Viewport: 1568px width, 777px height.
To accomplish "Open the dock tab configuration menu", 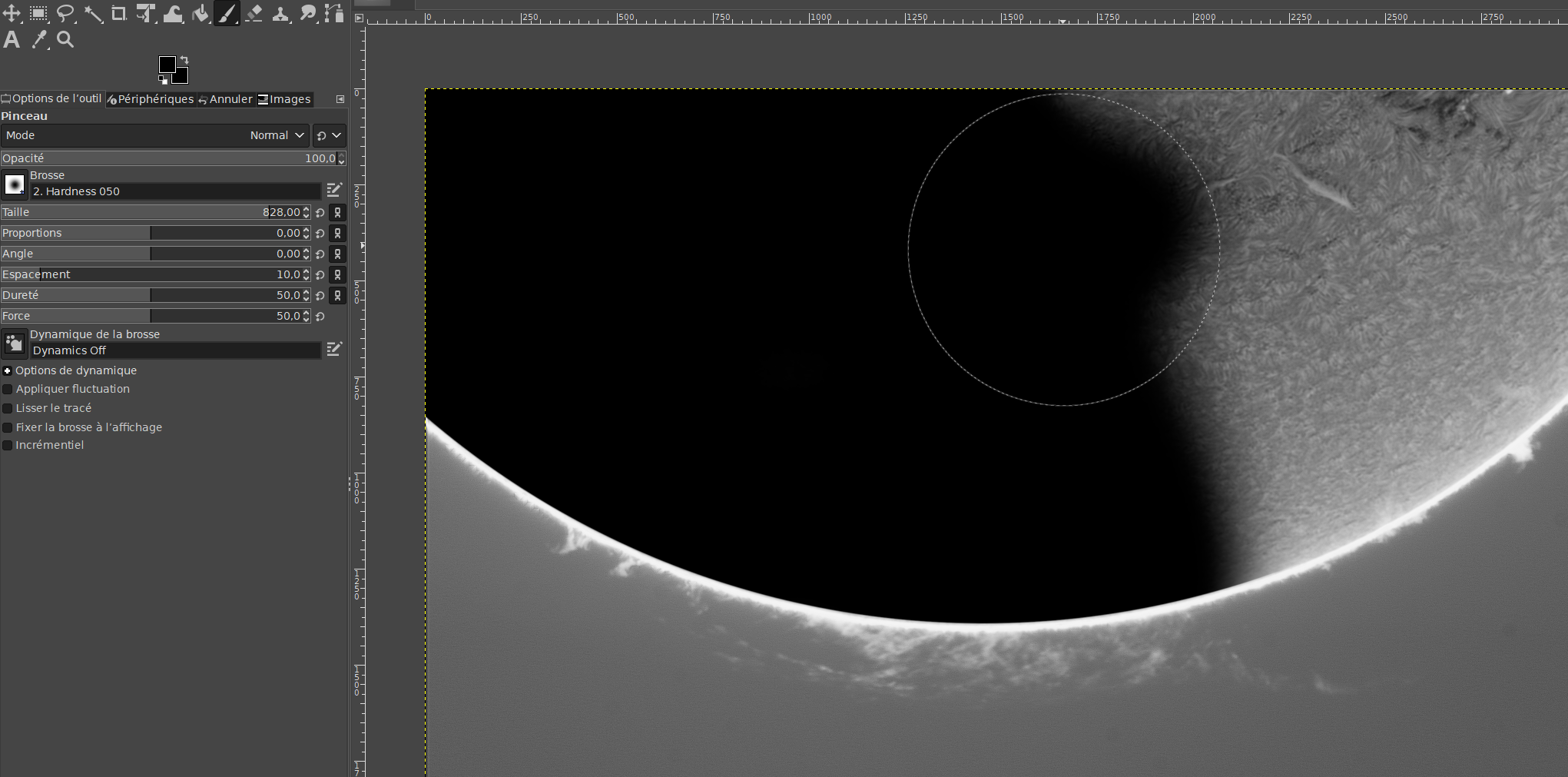I will (340, 99).
